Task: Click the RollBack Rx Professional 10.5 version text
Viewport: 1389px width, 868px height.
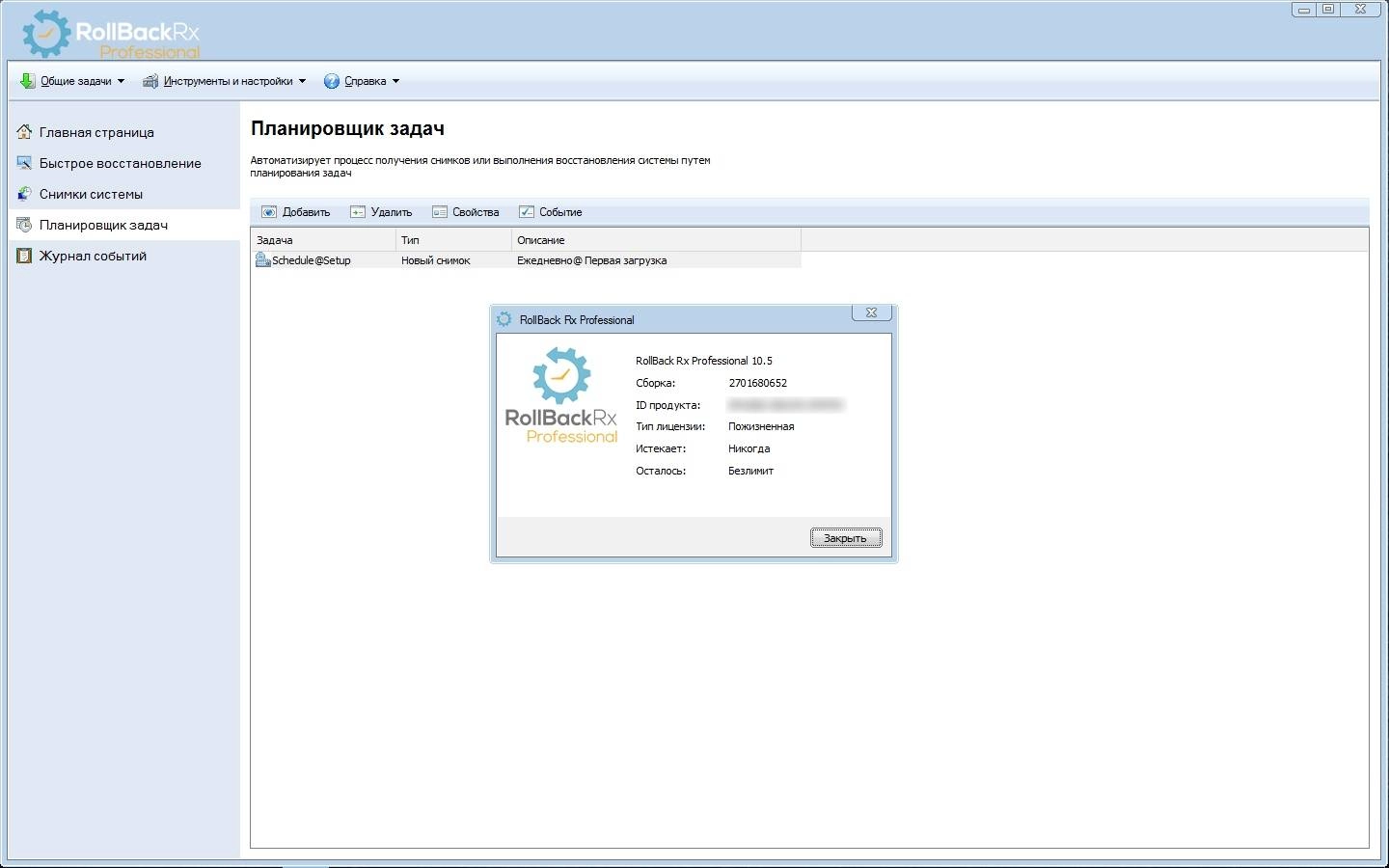Action: 704,361
